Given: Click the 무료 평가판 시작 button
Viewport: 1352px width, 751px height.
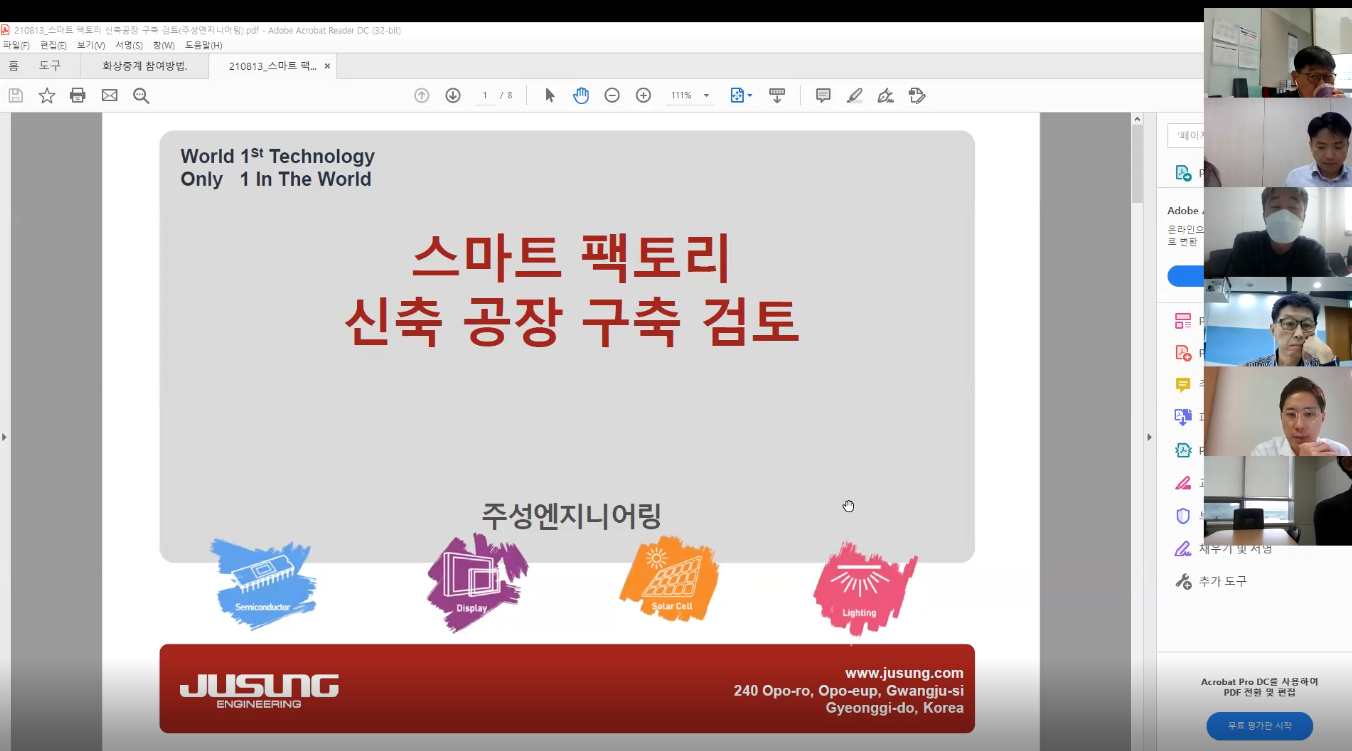Looking at the screenshot, I should click(1259, 726).
